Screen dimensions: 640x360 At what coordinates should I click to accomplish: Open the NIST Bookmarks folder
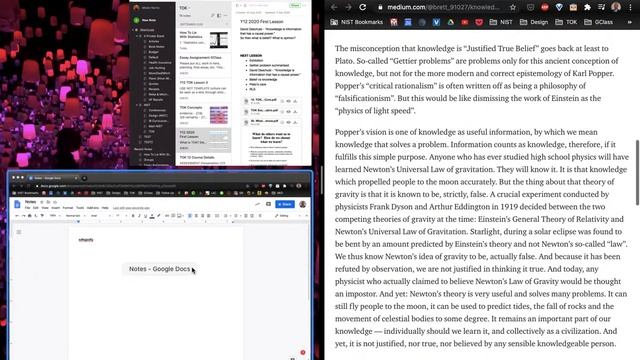pyautogui.click(x=357, y=22)
